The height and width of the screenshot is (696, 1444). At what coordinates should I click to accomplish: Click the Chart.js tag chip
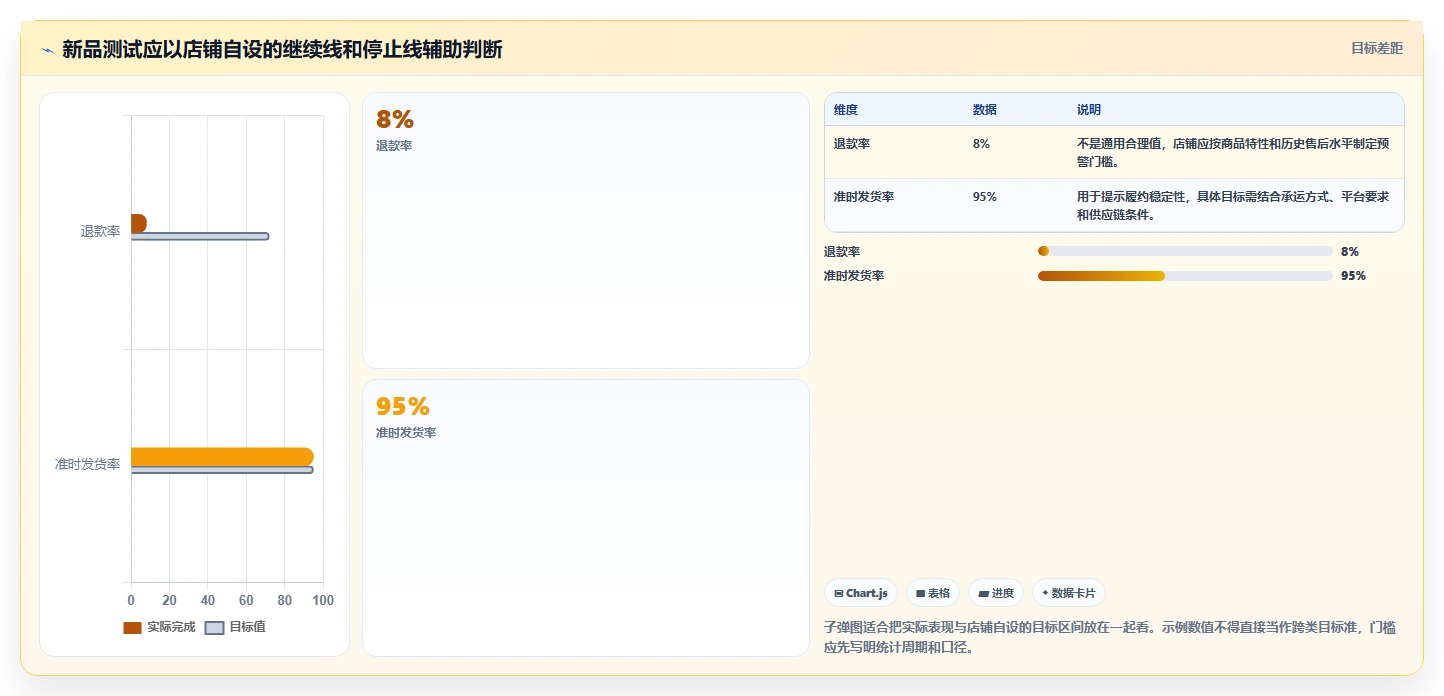click(x=861, y=593)
